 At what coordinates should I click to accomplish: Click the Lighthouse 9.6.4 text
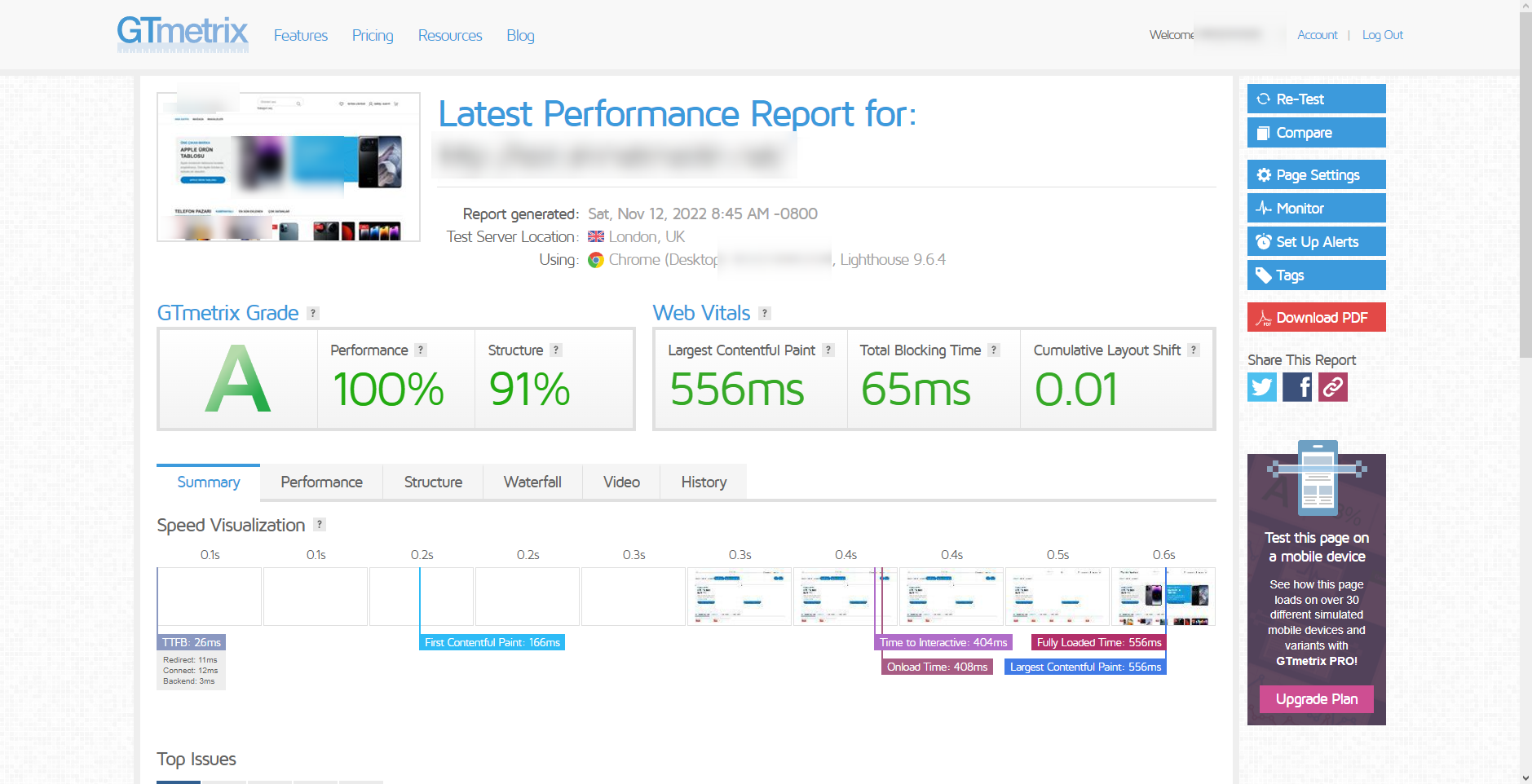[x=893, y=259]
